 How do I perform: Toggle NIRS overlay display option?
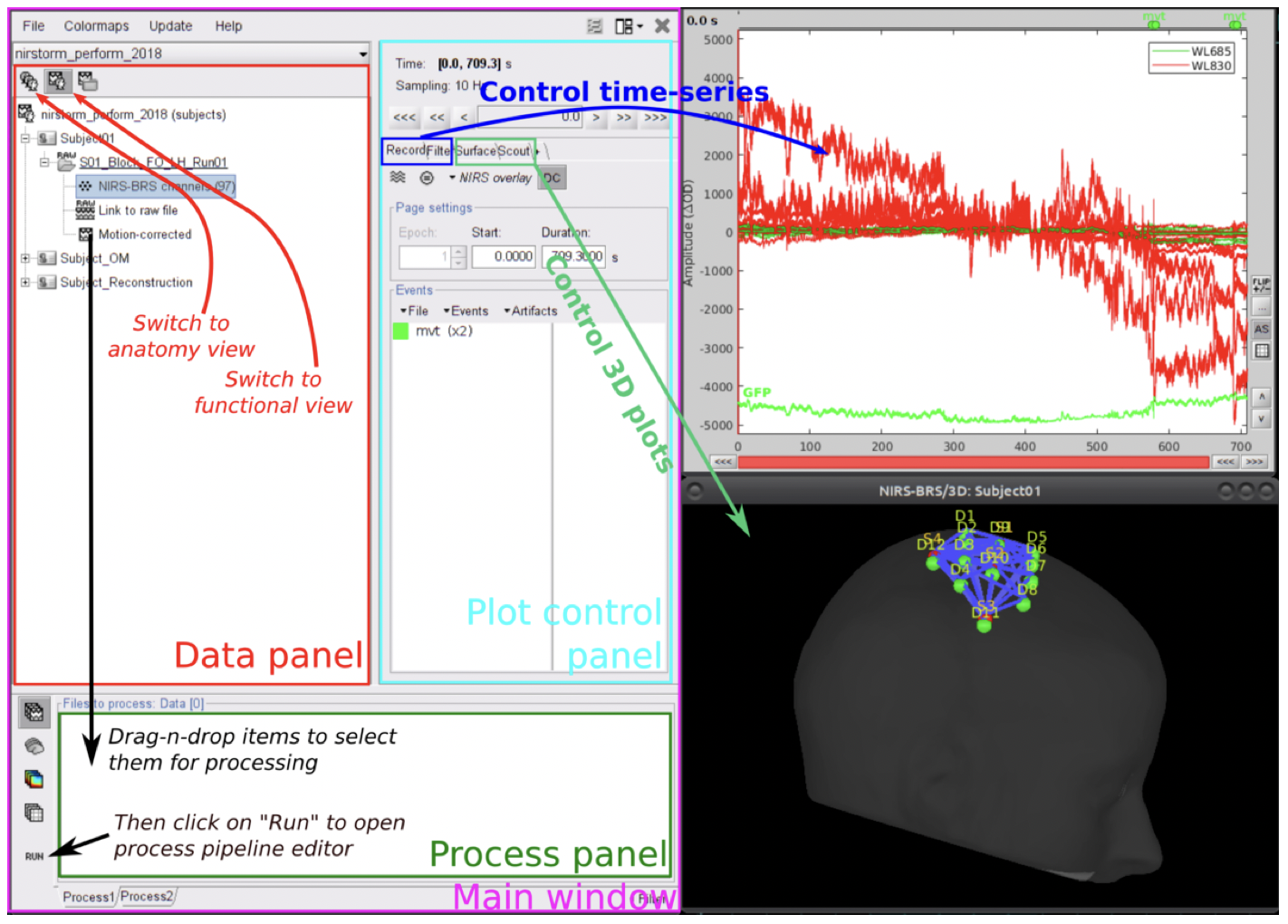pyautogui.click(x=493, y=178)
